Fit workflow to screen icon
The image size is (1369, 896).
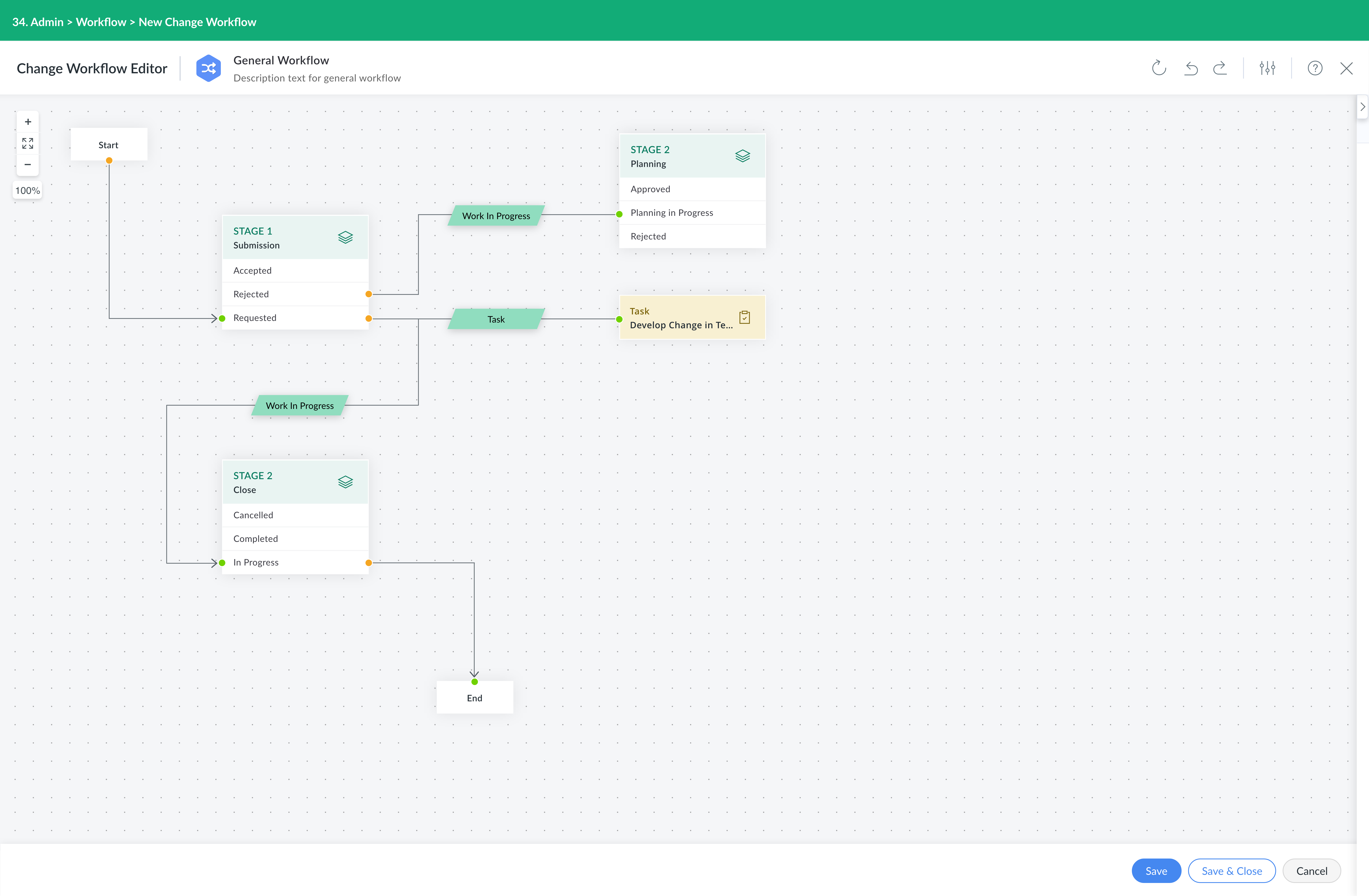(x=28, y=143)
